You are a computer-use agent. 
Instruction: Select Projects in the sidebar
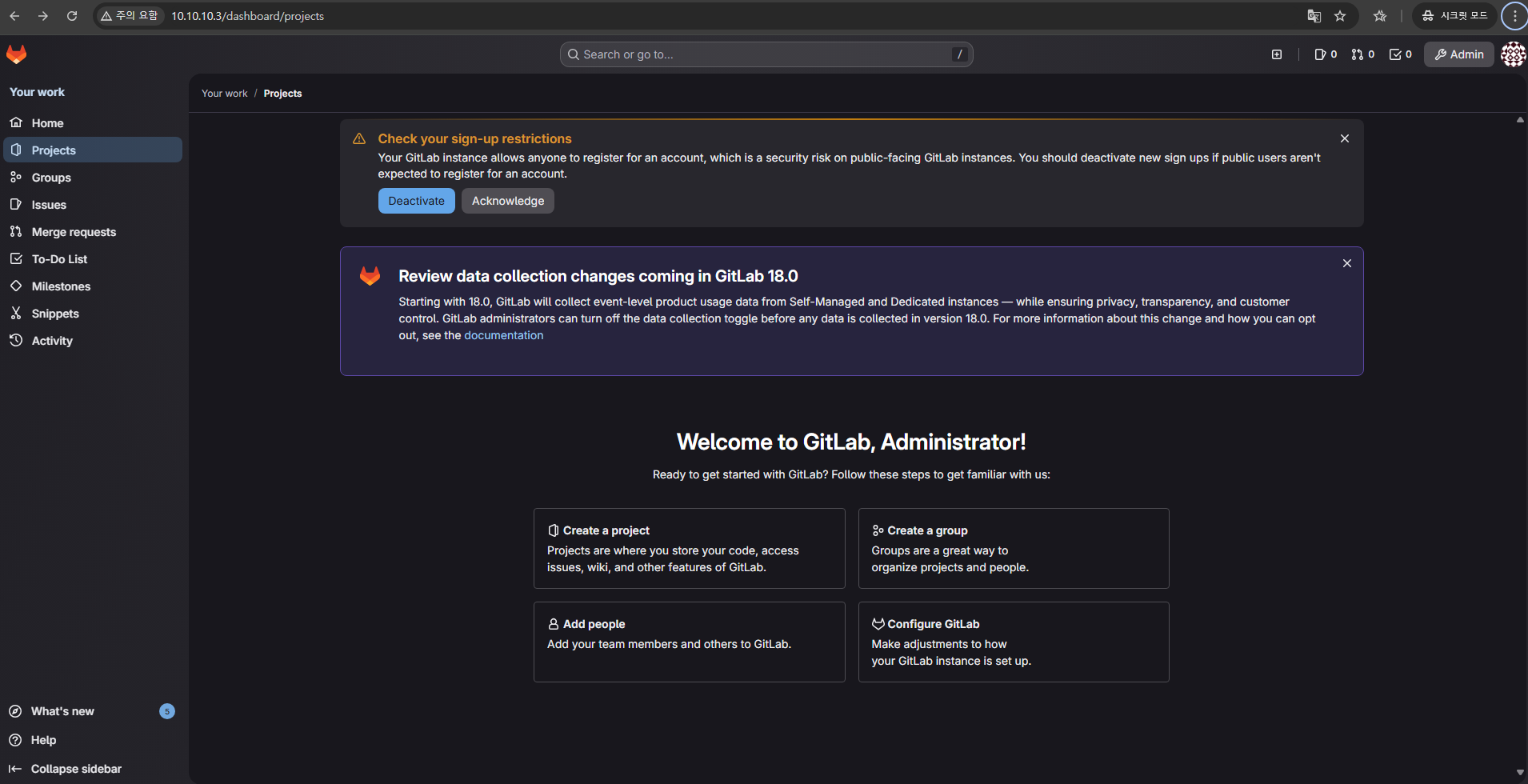(x=93, y=150)
